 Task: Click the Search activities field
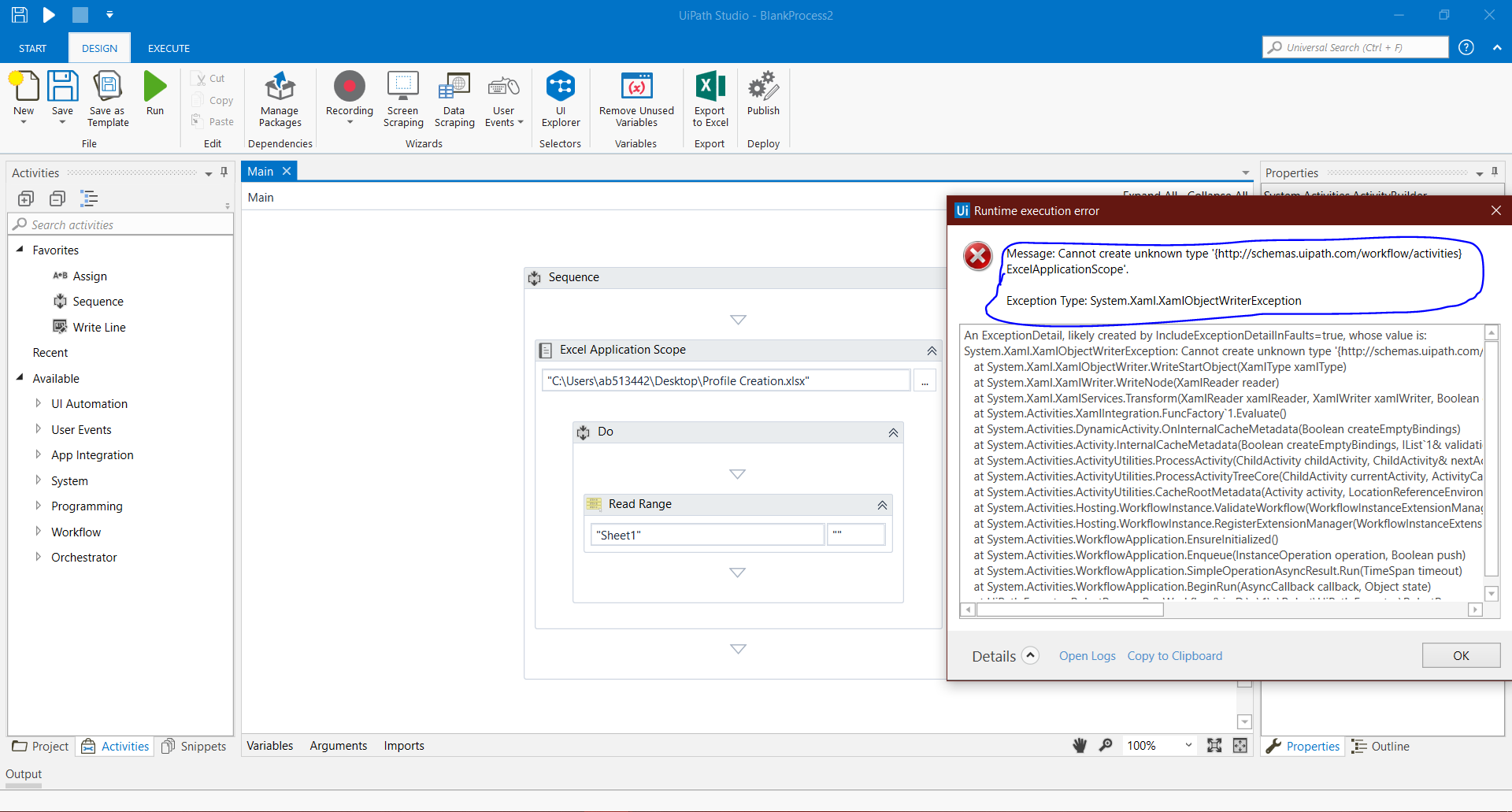[x=121, y=224]
